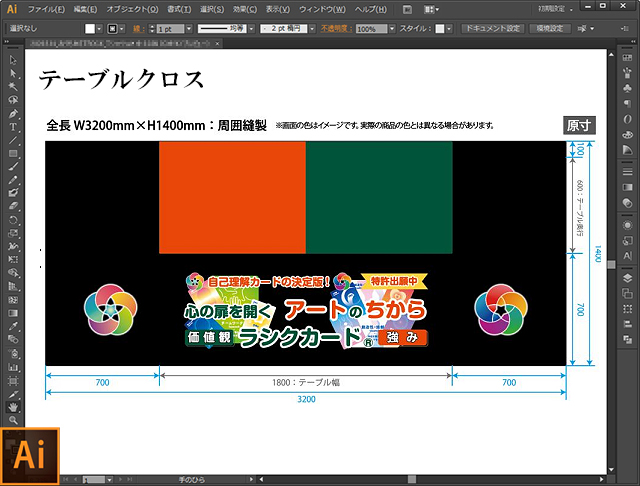This screenshot has width=640, height=486.
Task: Select the Rotate tool
Action: tap(13, 220)
